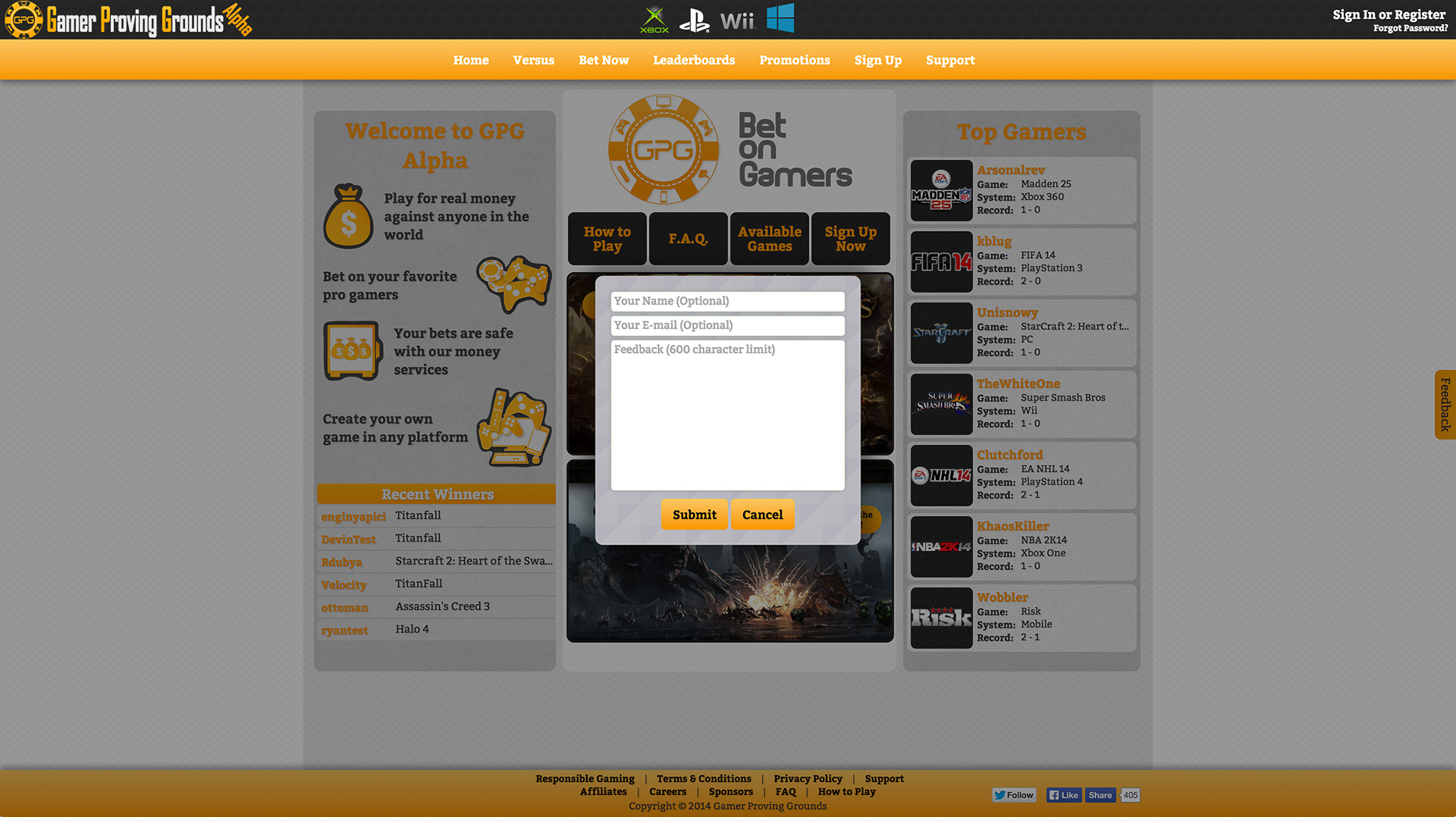Open the FAQ footer link
Image resolution: width=1456 pixels, height=817 pixels.
786,791
